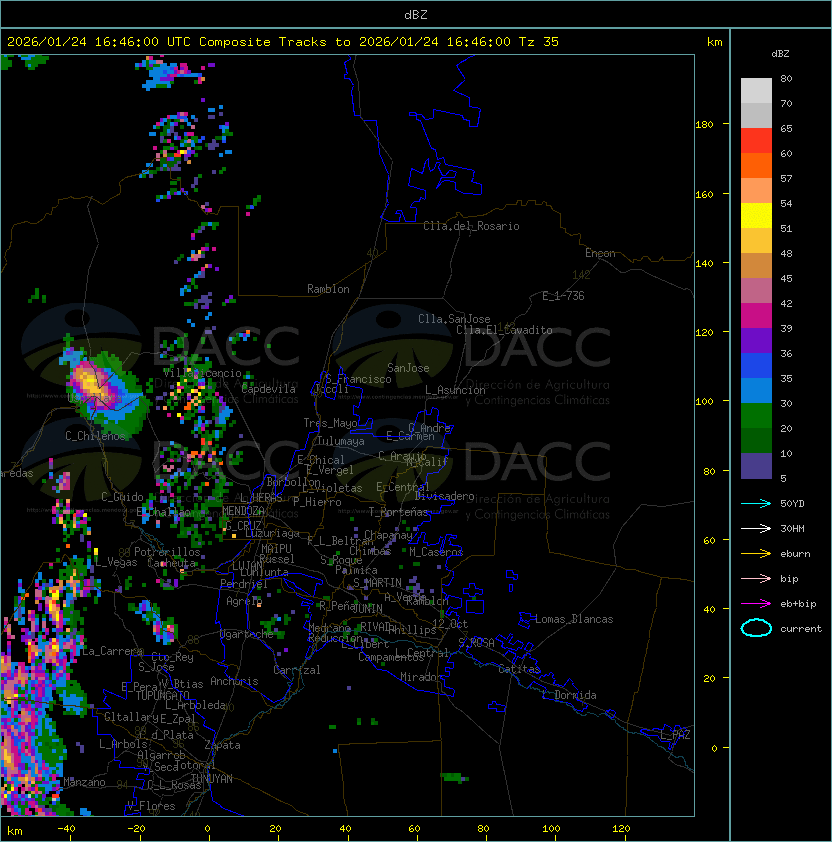
Task: Click the '120' km tick on the bottom axis
Action: click(620, 829)
